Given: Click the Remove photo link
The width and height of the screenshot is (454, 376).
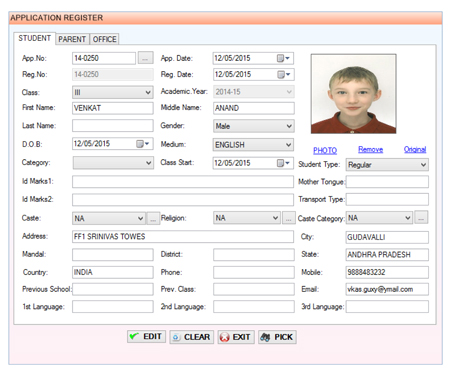Looking at the screenshot, I should [x=371, y=150].
